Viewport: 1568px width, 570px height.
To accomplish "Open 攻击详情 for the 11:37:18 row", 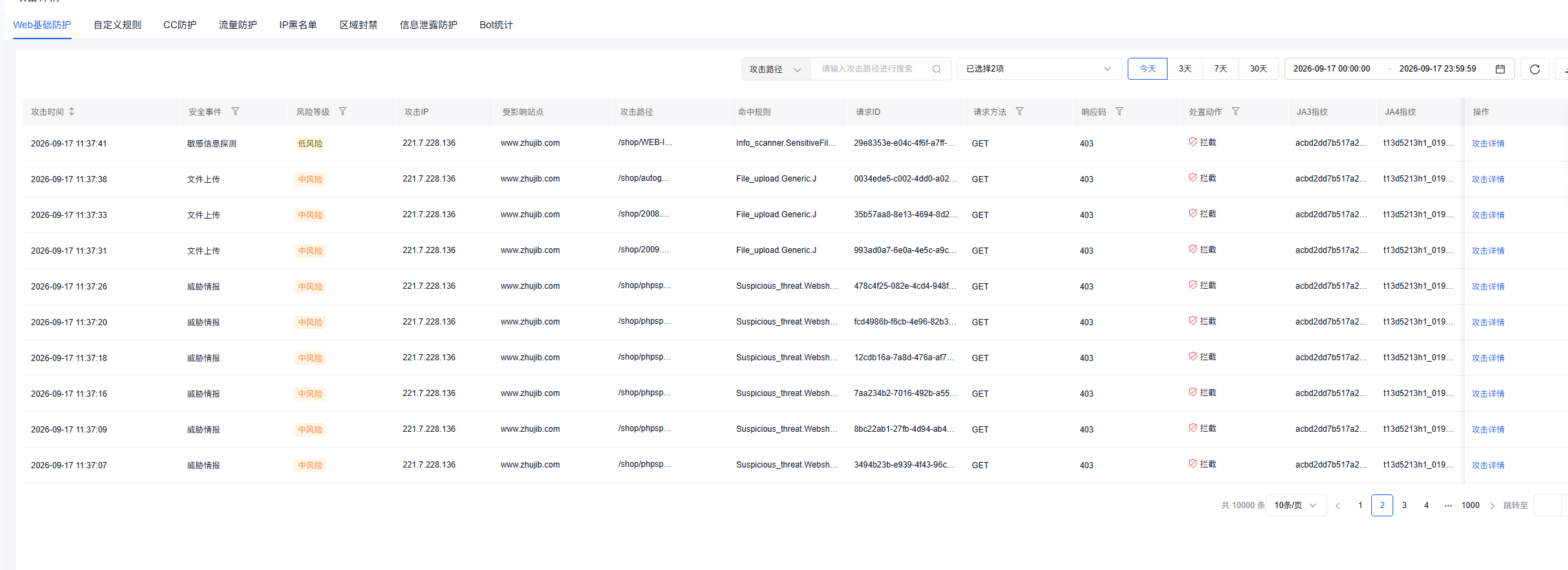I will (1488, 358).
